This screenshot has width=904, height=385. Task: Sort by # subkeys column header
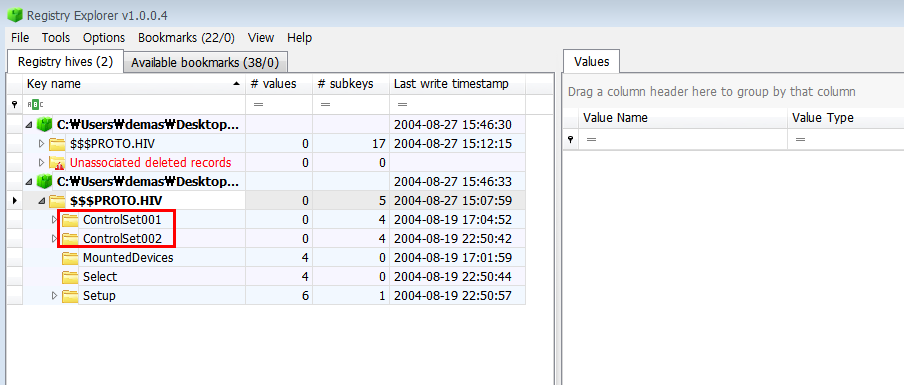click(351, 84)
